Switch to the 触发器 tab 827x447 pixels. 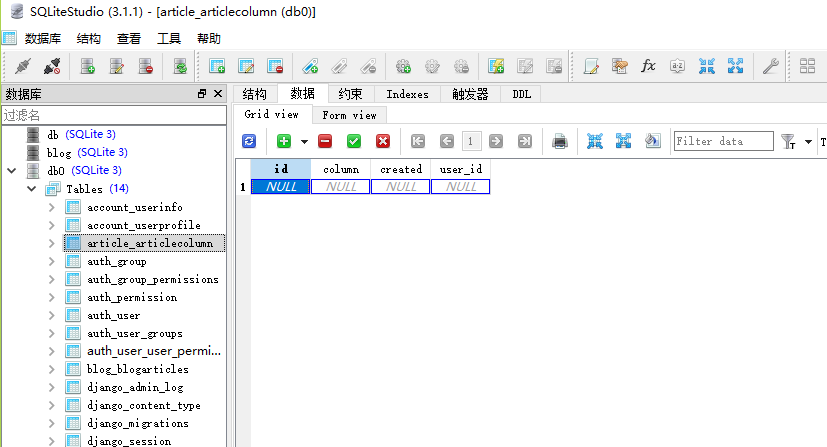[x=470, y=94]
